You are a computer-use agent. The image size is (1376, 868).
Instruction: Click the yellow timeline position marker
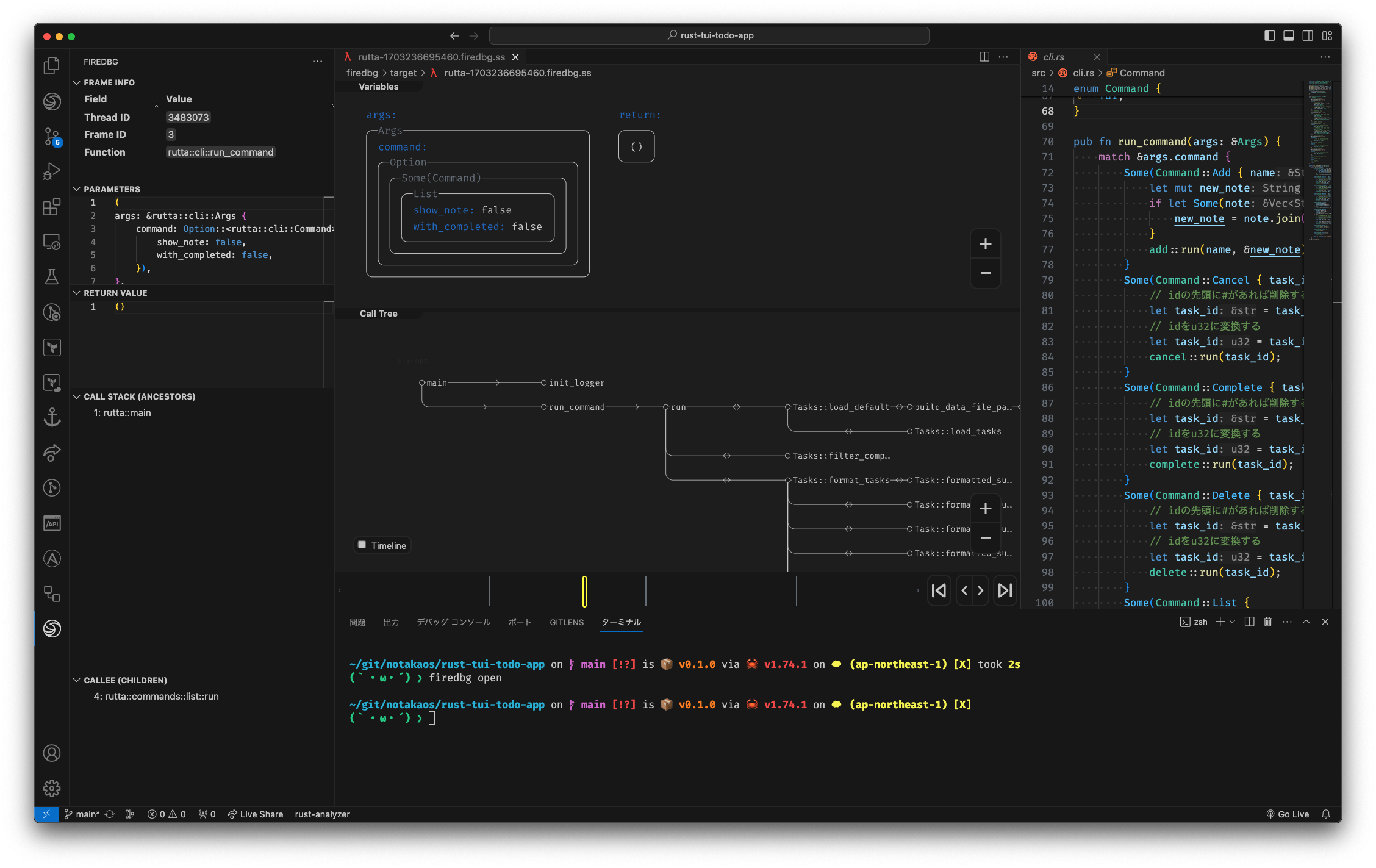pos(584,591)
